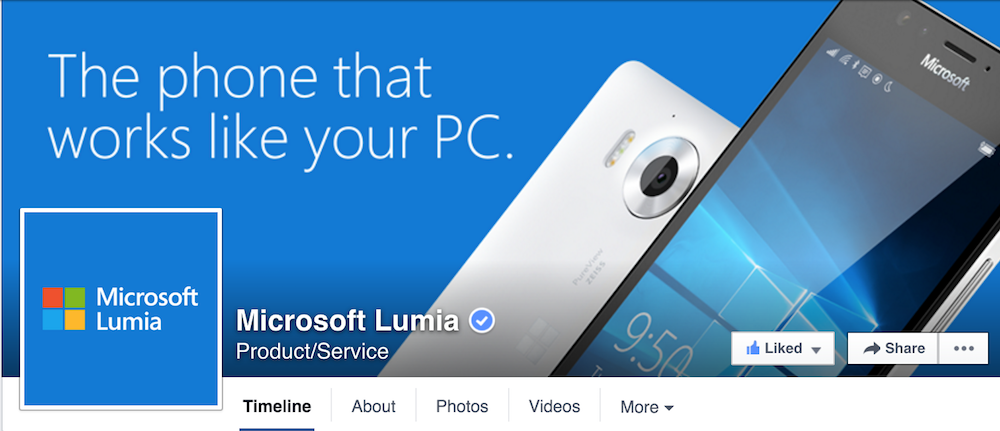Viewport: 1000px width, 431px height.
Task: Switch to the Timeline tab
Action: (277, 406)
